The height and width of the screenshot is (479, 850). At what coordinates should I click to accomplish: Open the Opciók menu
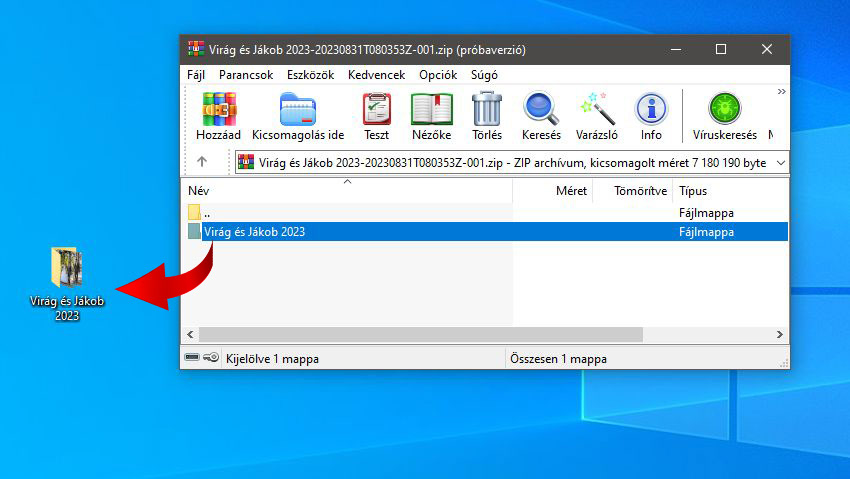tap(437, 75)
